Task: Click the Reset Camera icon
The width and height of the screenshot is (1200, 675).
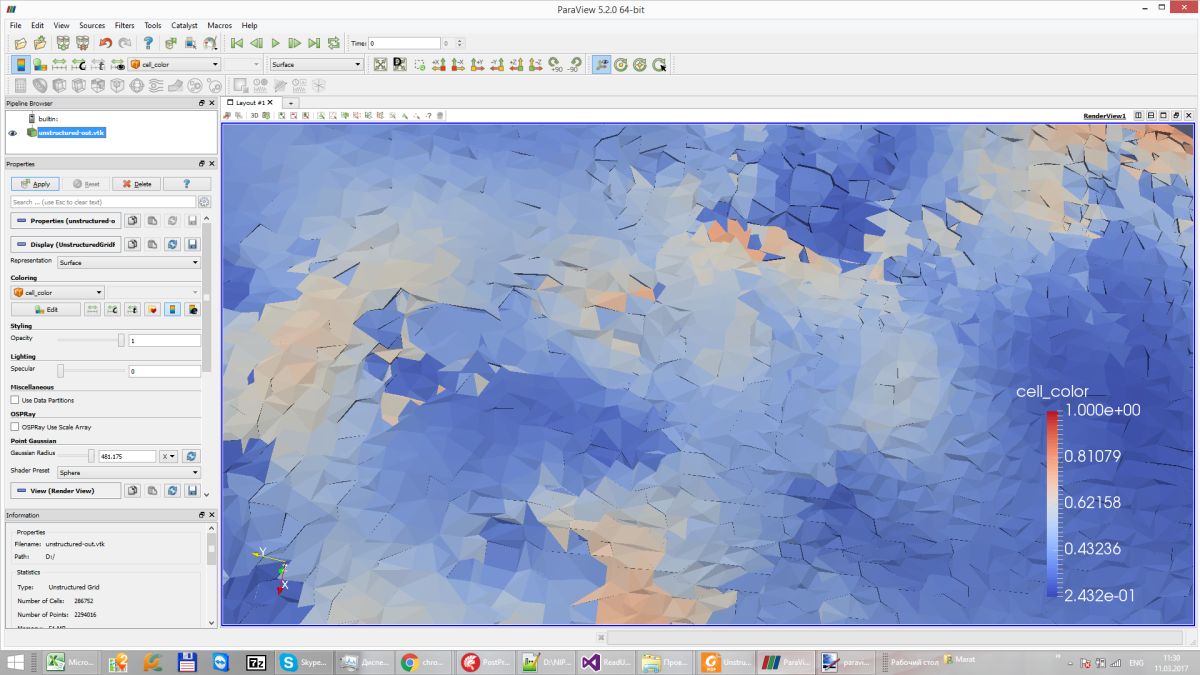Action: click(x=380, y=64)
